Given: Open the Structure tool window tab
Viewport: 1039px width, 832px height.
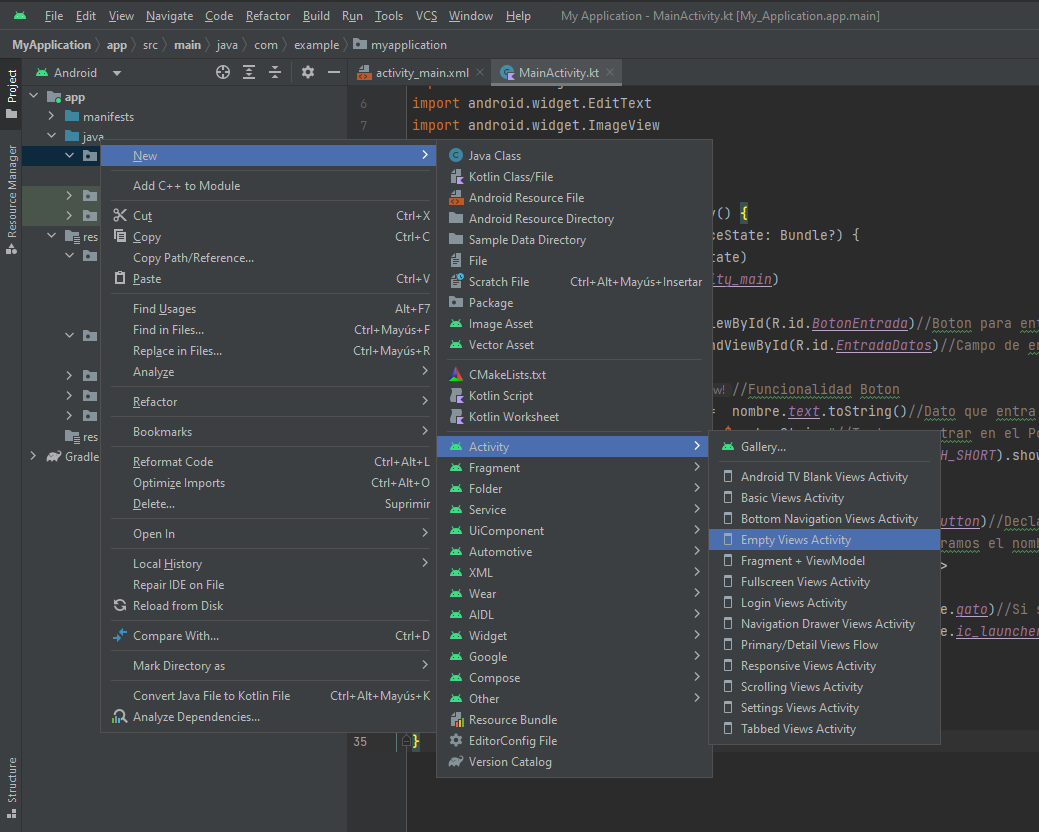Looking at the screenshot, I should pos(12,780).
